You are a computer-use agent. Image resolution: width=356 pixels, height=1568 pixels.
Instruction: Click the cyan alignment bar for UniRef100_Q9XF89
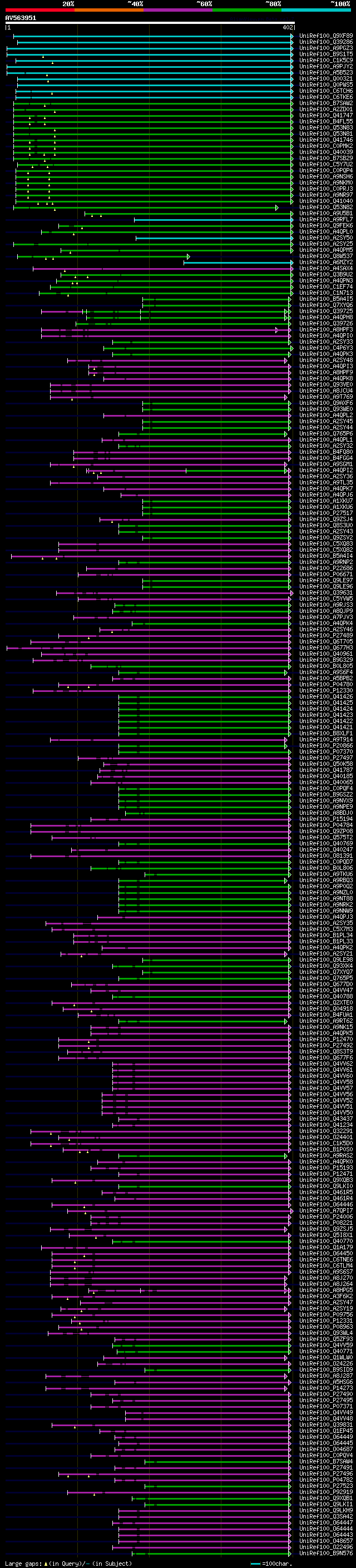(x=152, y=36)
